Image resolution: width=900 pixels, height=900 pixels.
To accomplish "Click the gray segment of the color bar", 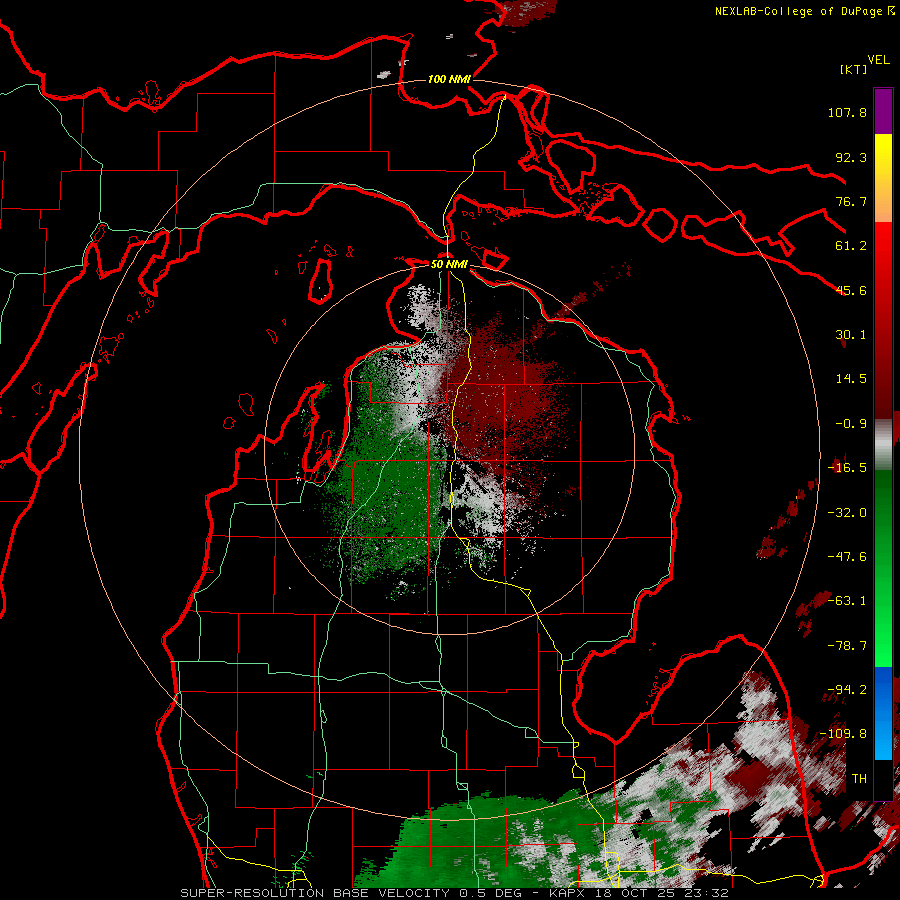I will pos(883,445).
